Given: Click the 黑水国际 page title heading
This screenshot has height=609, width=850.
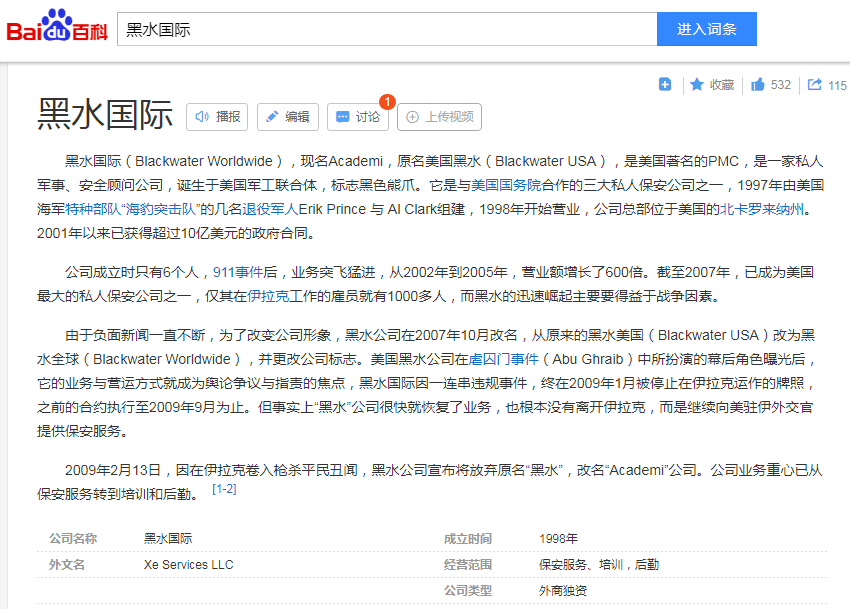Looking at the screenshot, I should pyautogui.click(x=105, y=115).
